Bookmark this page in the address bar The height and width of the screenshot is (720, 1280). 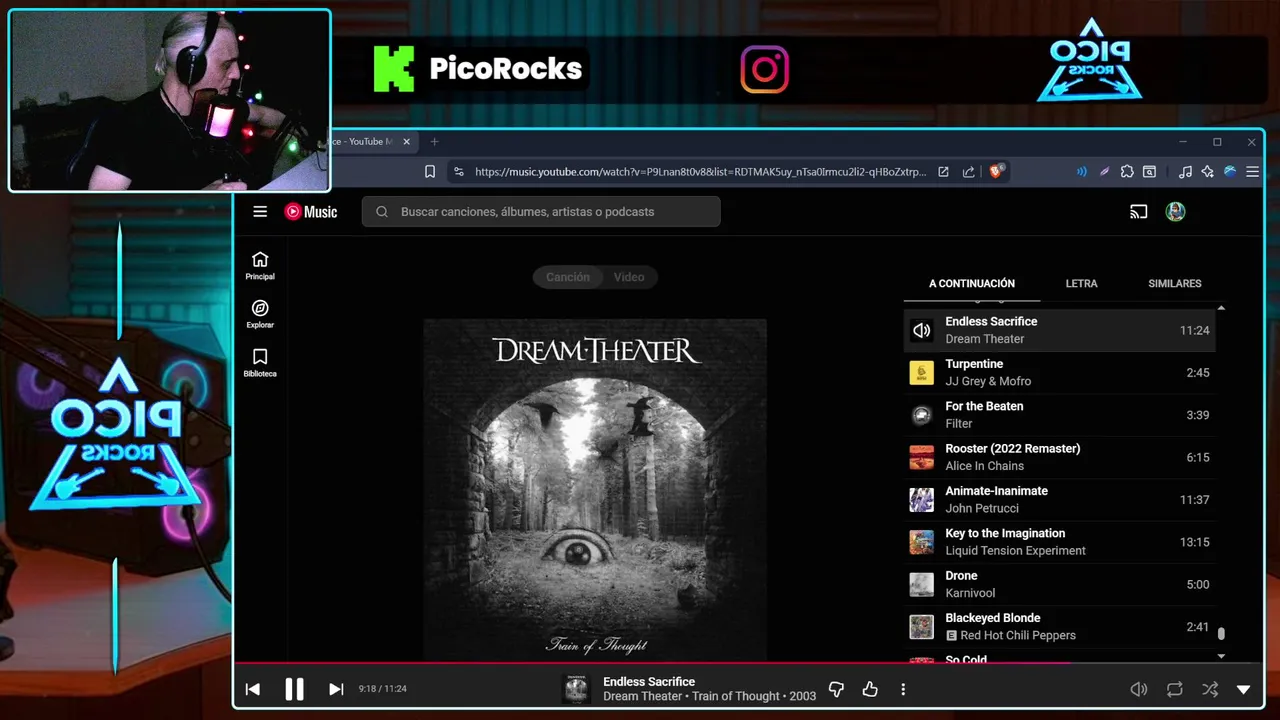[x=430, y=172]
